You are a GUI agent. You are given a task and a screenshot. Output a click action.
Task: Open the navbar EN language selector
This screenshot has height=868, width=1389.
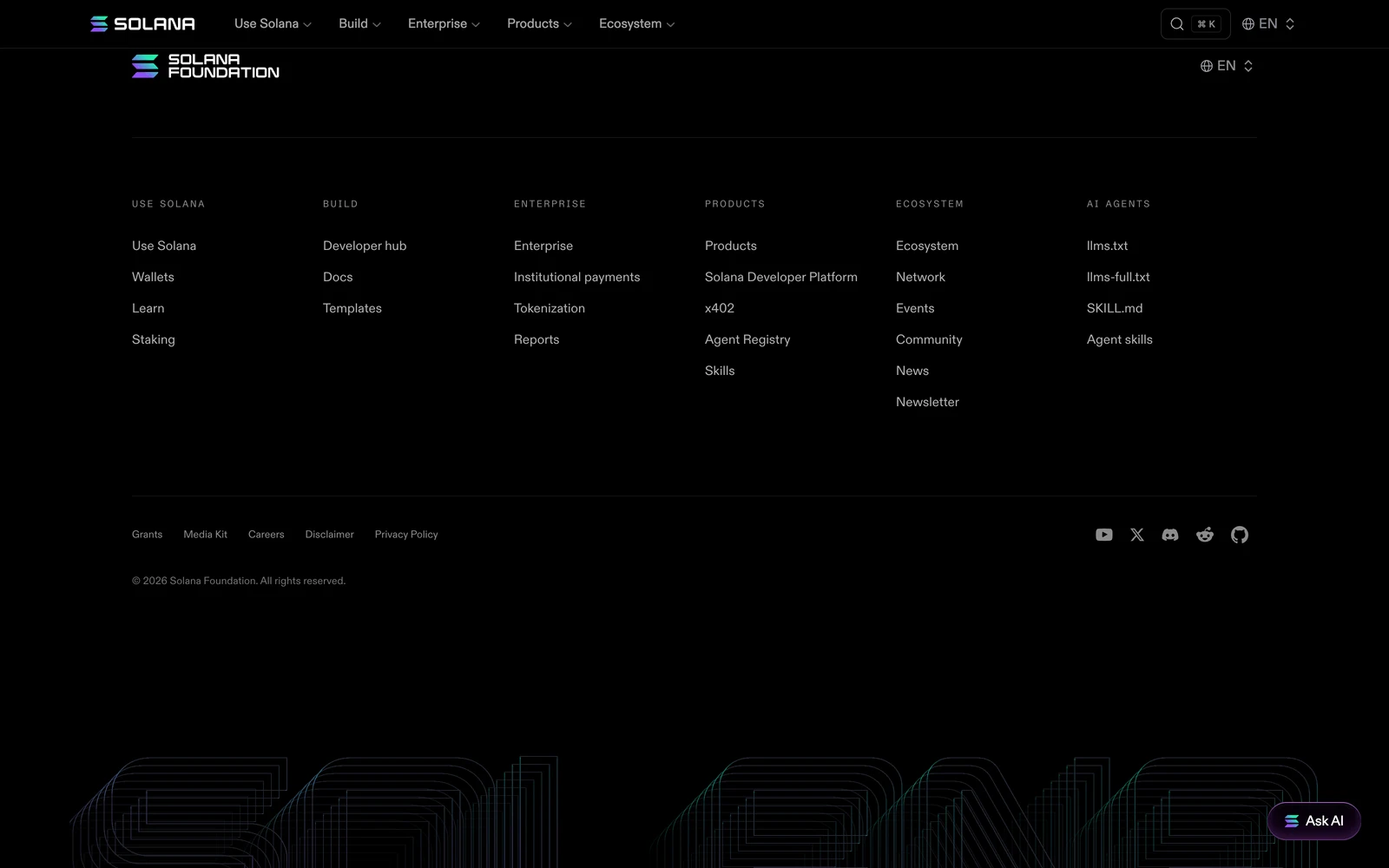click(1268, 23)
